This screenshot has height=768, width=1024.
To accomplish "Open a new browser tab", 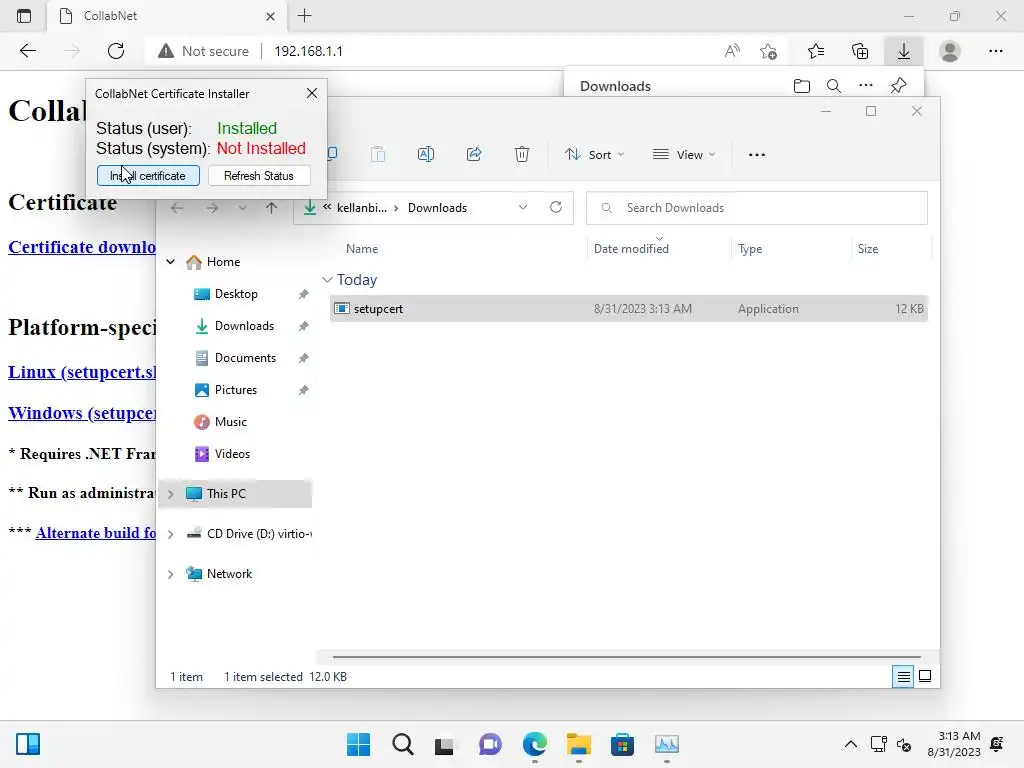I will [304, 16].
